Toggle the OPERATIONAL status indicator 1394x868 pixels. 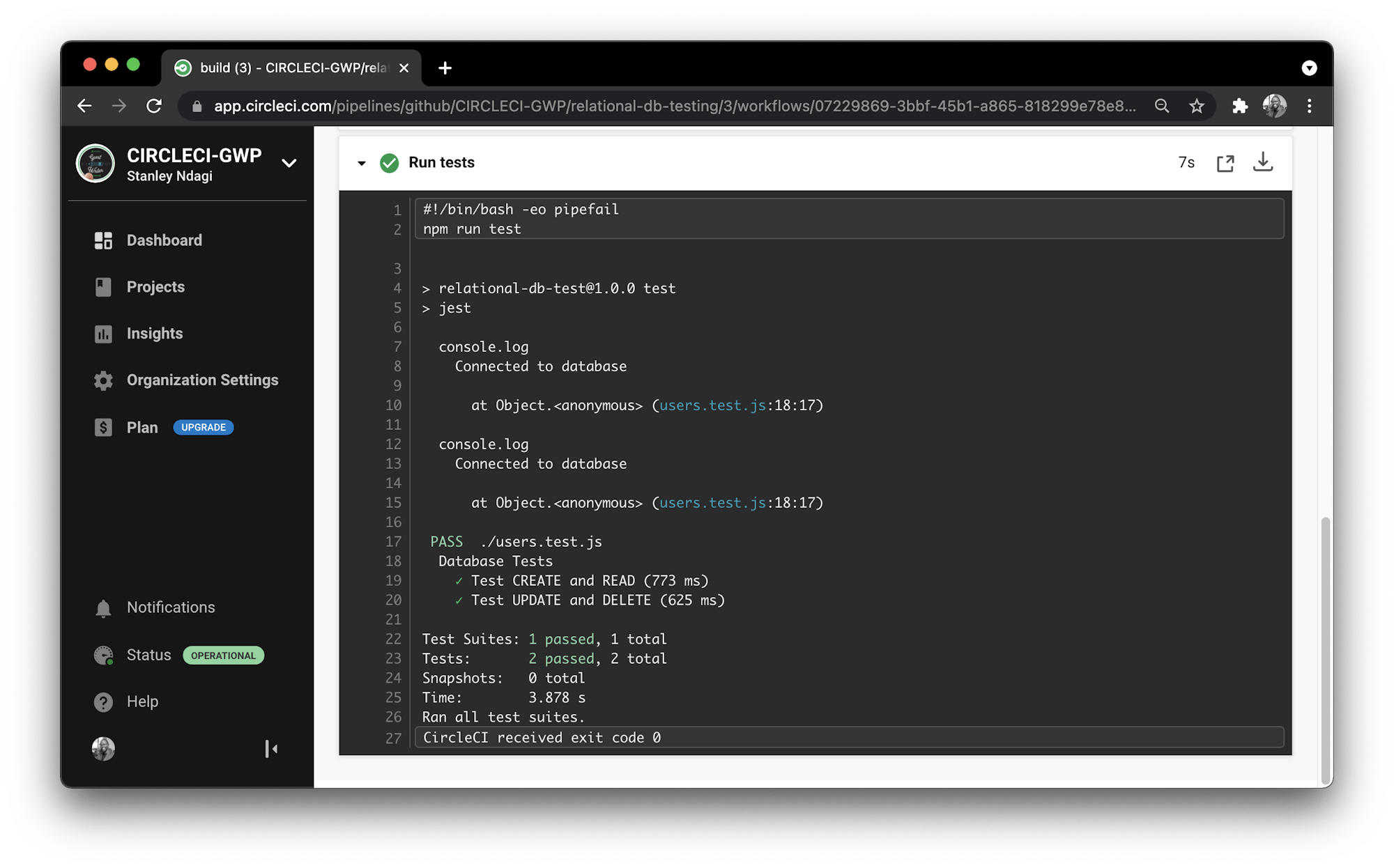coord(223,655)
